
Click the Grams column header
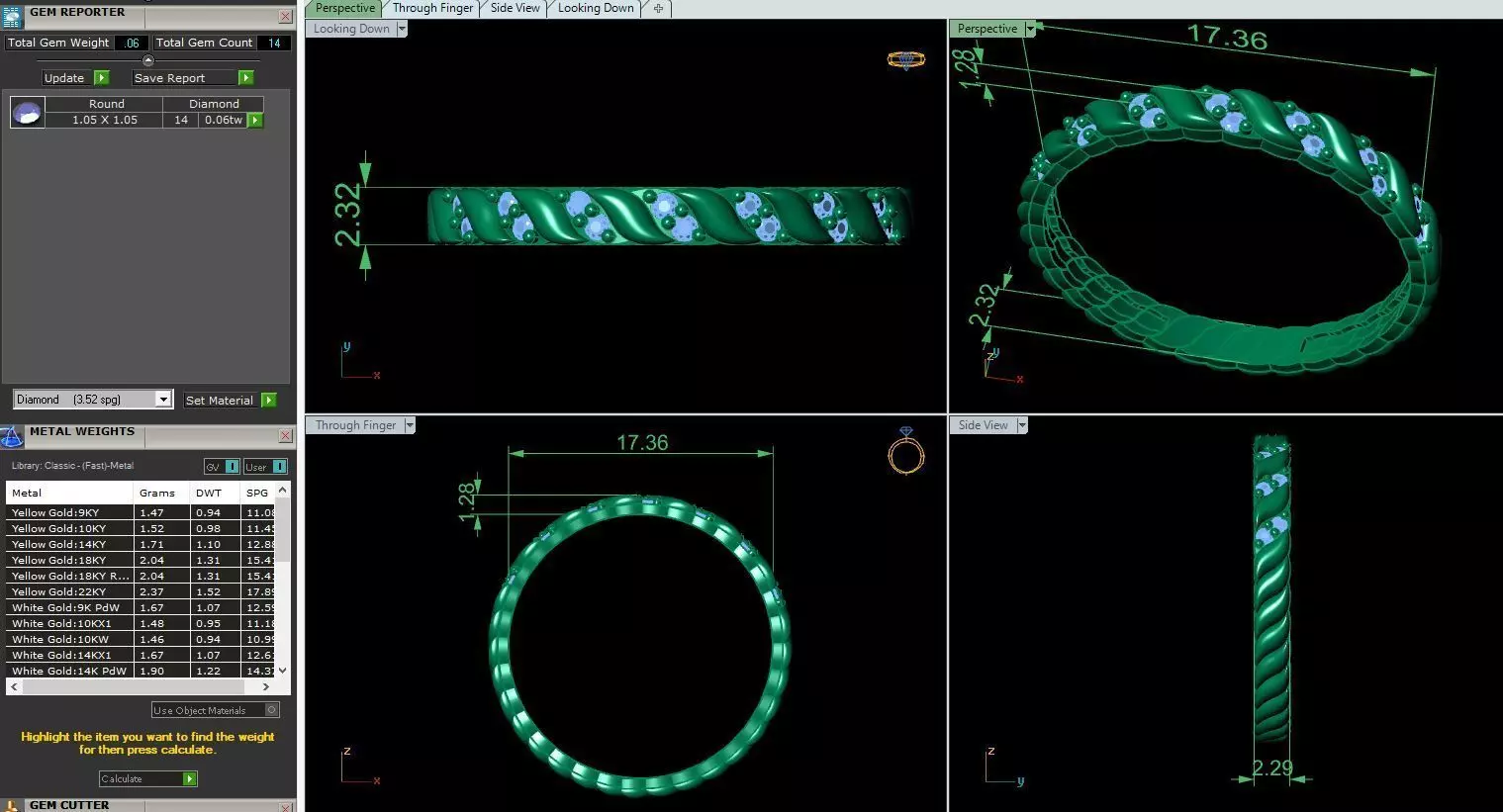pos(161,493)
